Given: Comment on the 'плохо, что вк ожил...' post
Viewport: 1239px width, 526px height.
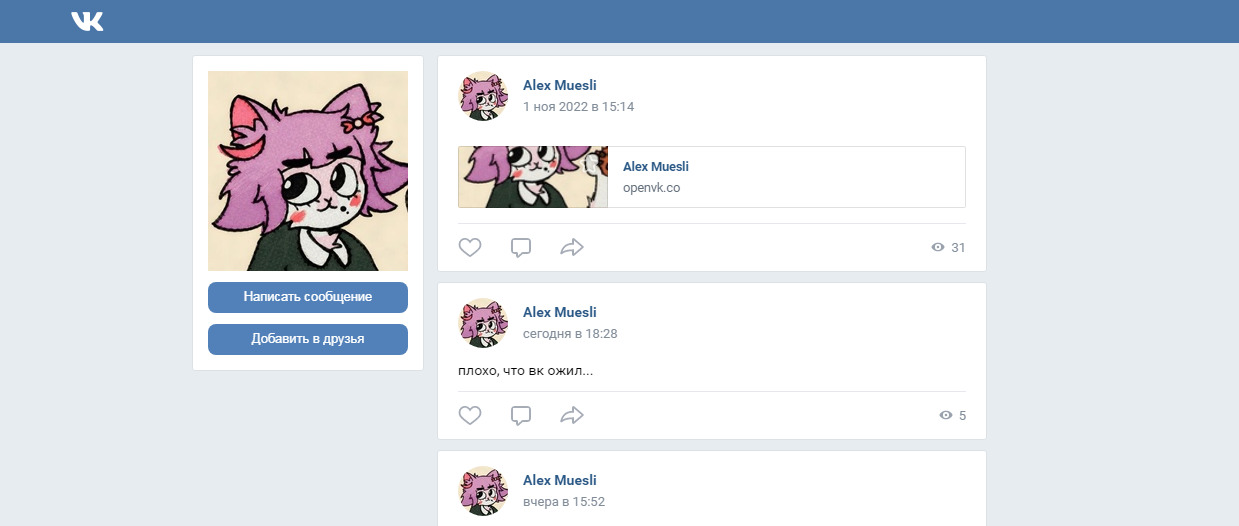Looking at the screenshot, I should tap(521, 415).
